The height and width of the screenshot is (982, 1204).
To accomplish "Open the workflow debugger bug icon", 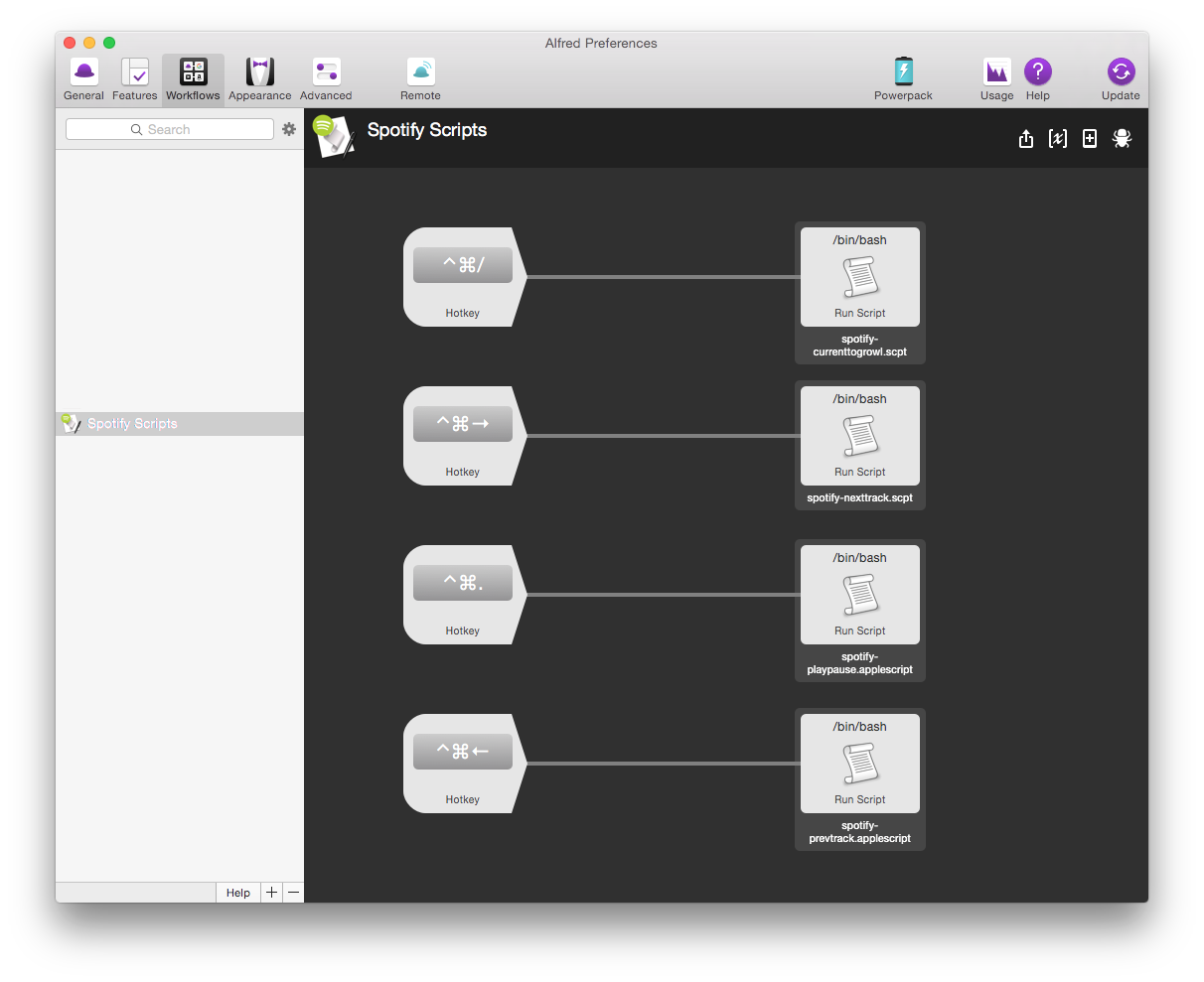I will [x=1122, y=139].
